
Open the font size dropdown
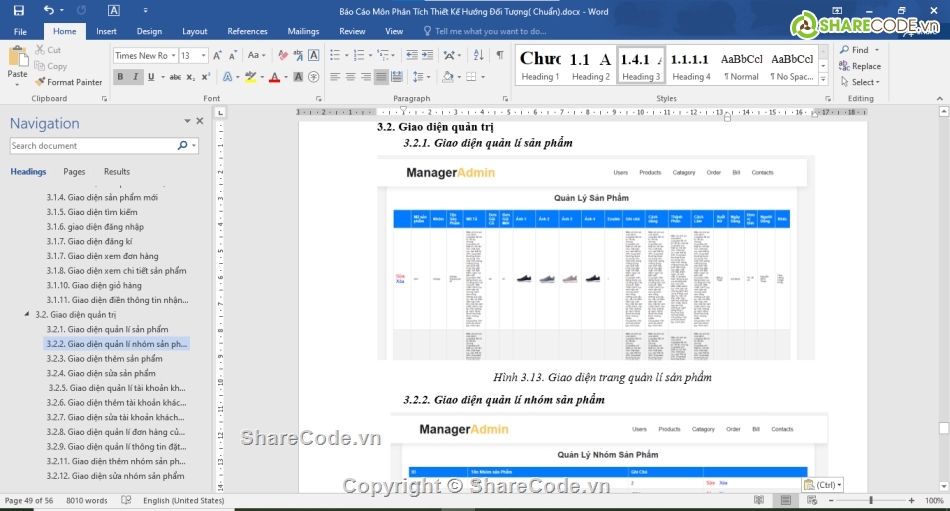[204, 55]
